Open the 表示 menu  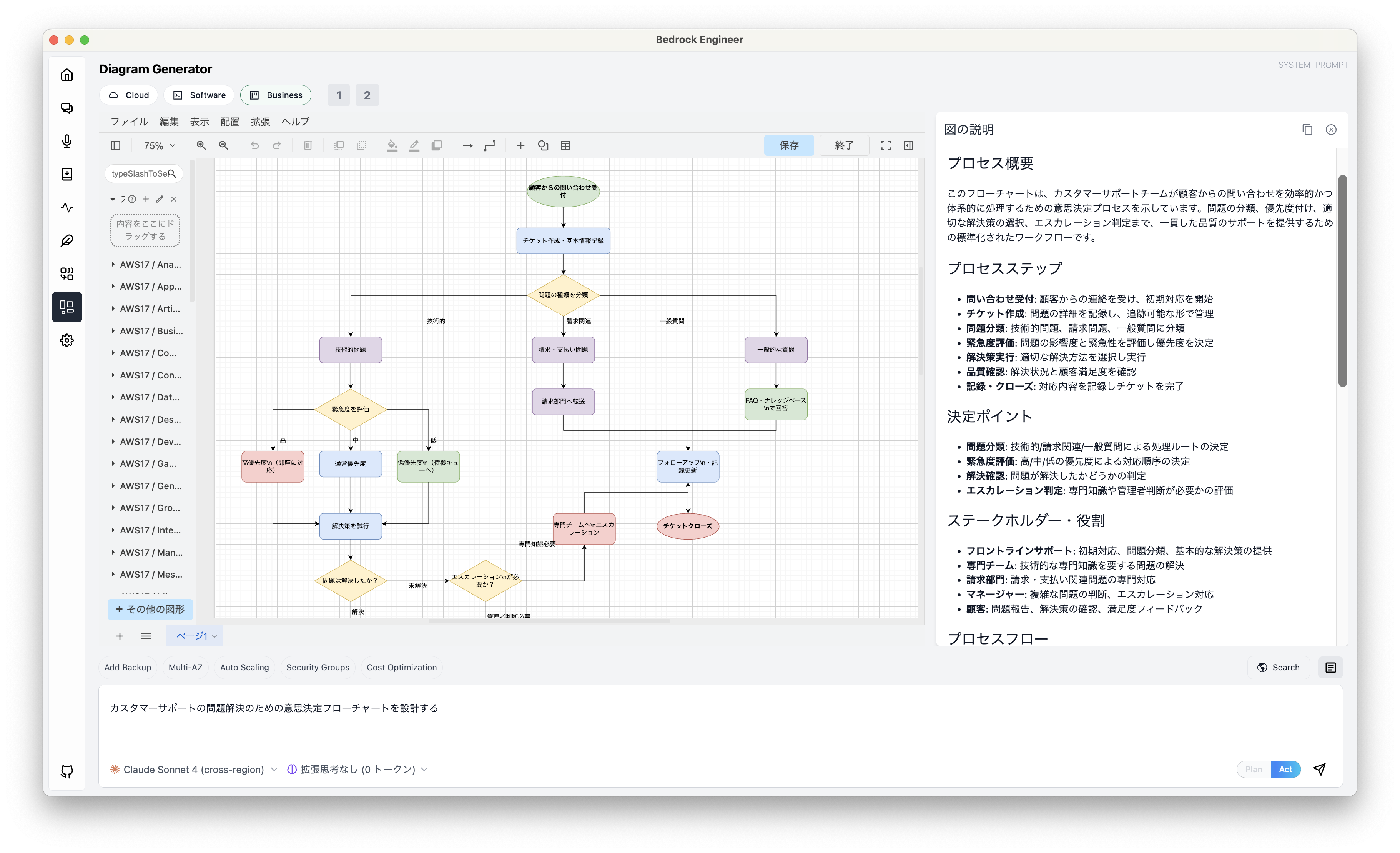[x=200, y=121]
